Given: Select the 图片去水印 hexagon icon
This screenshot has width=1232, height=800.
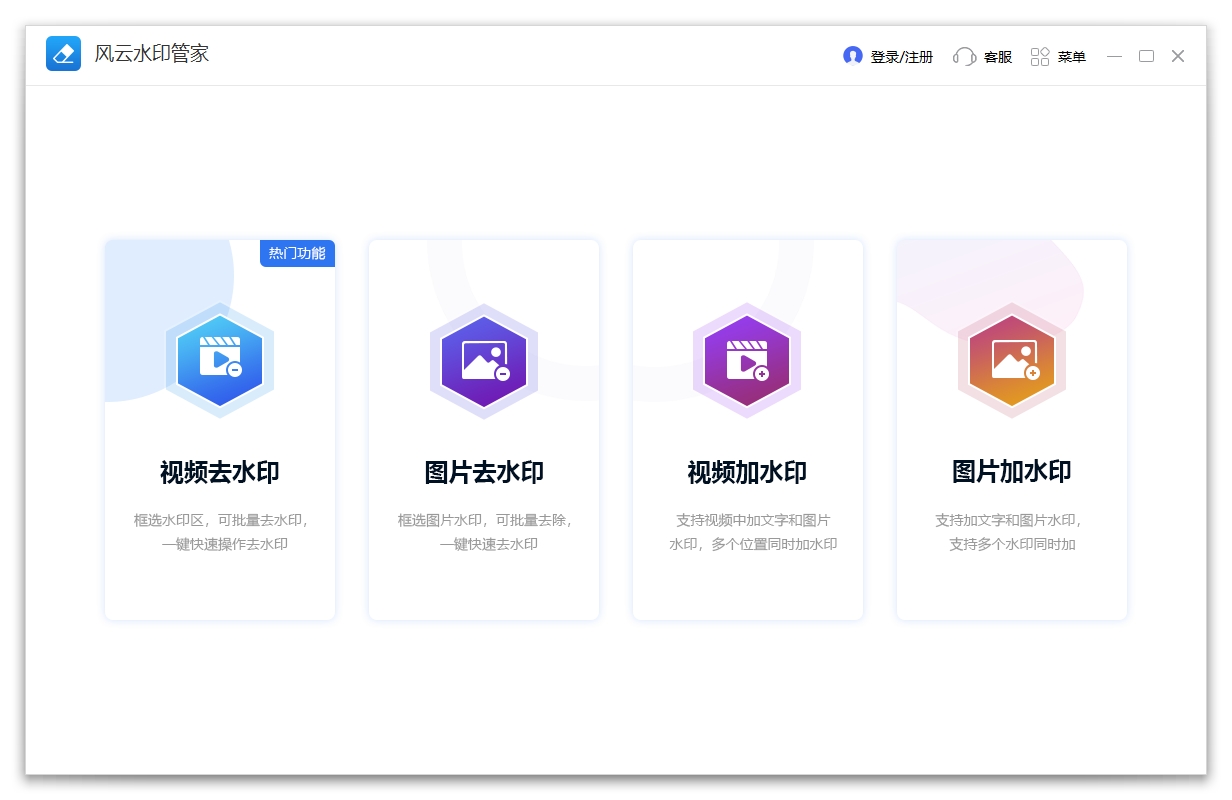Looking at the screenshot, I should pos(484,362).
